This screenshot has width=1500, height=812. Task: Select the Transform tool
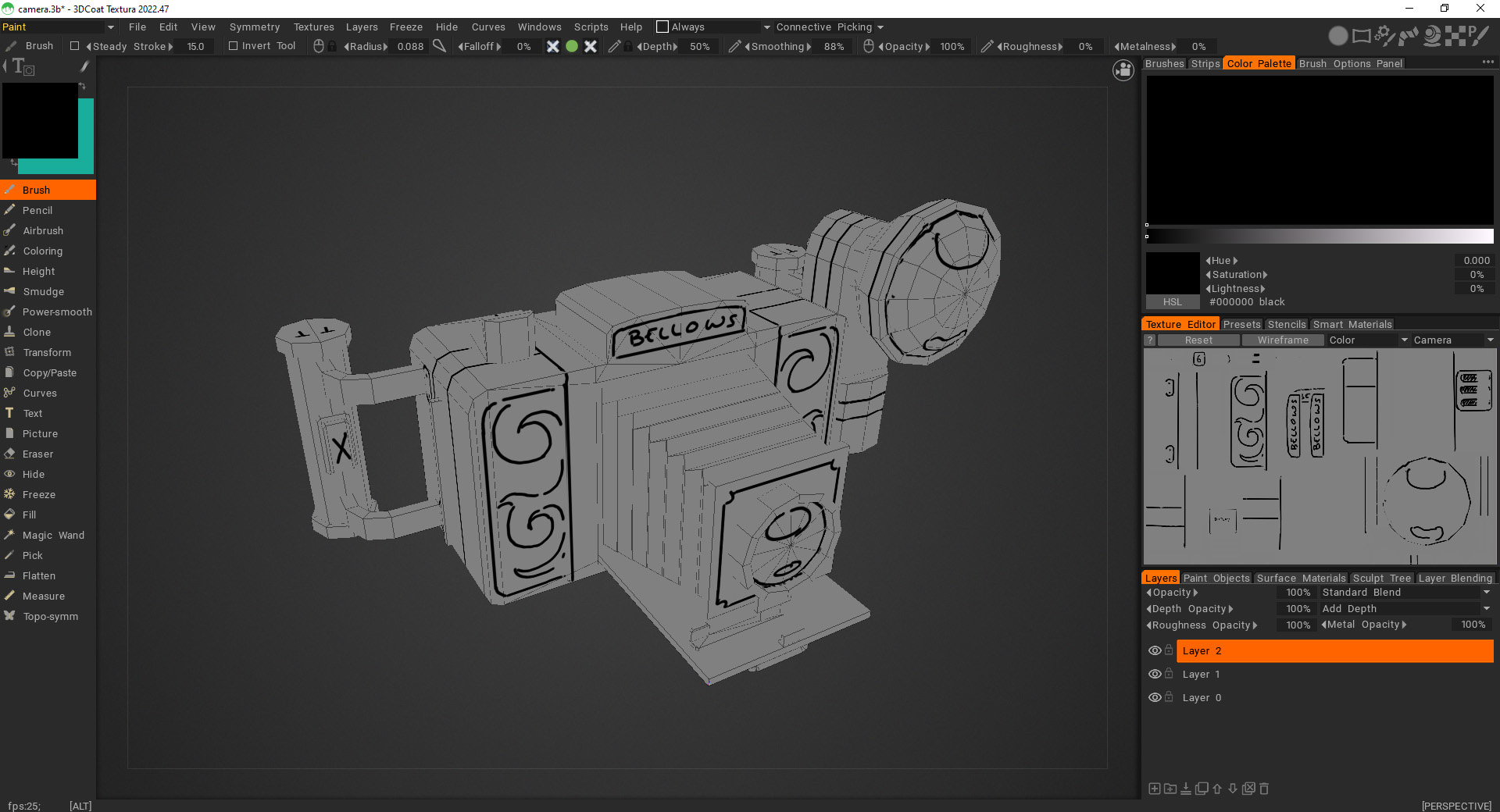point(47,353)
